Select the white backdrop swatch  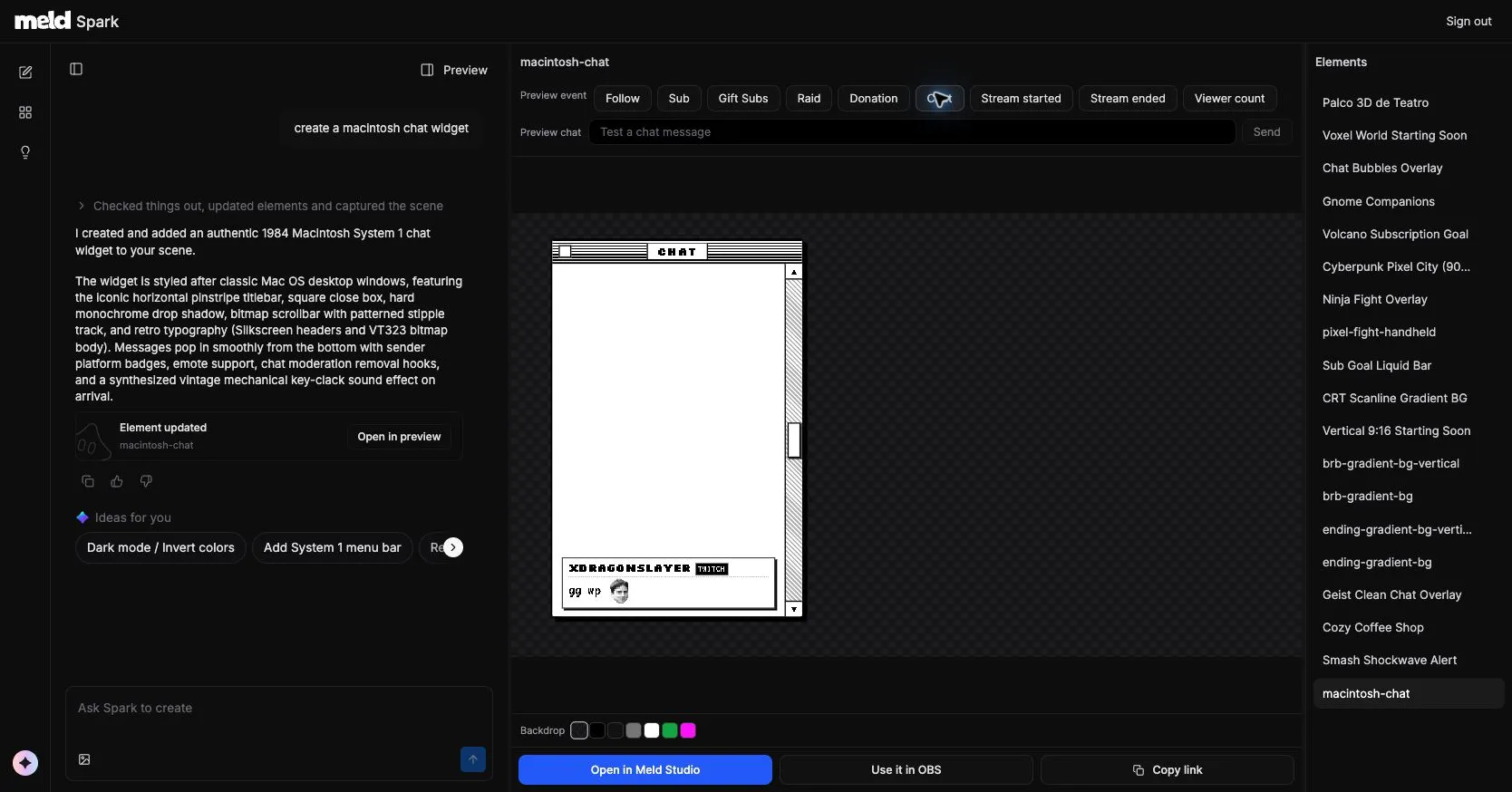click(x=652, y=730)
